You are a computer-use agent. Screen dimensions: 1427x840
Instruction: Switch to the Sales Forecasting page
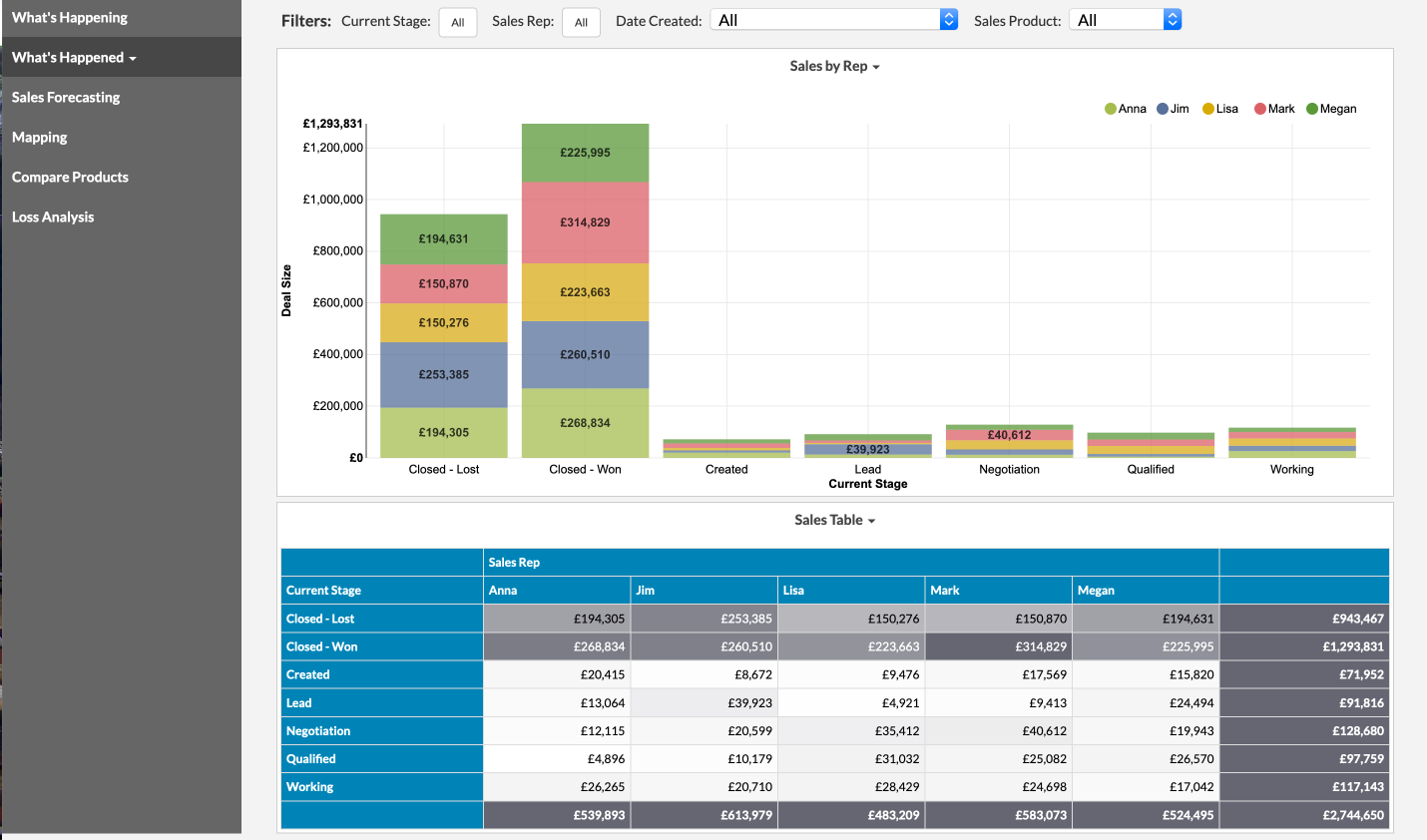coord(66,97)
